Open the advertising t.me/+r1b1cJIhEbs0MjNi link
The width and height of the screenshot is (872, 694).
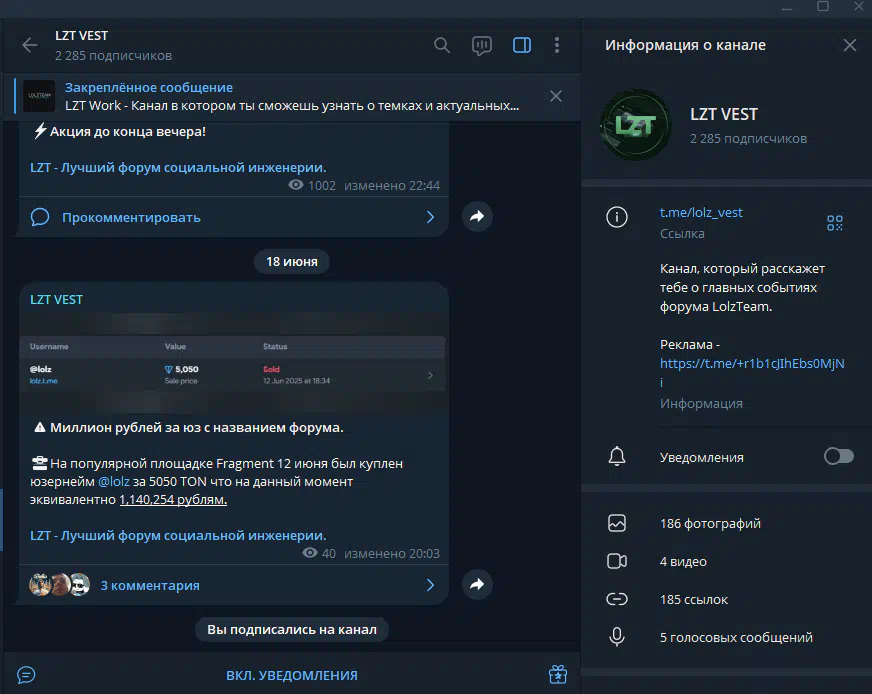(752, 373)
